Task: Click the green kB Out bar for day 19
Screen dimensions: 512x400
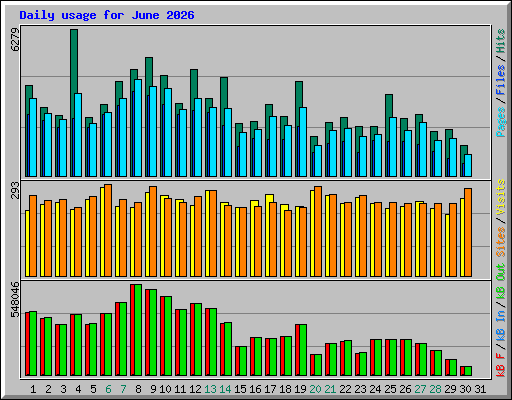Action: click(303, 350)
